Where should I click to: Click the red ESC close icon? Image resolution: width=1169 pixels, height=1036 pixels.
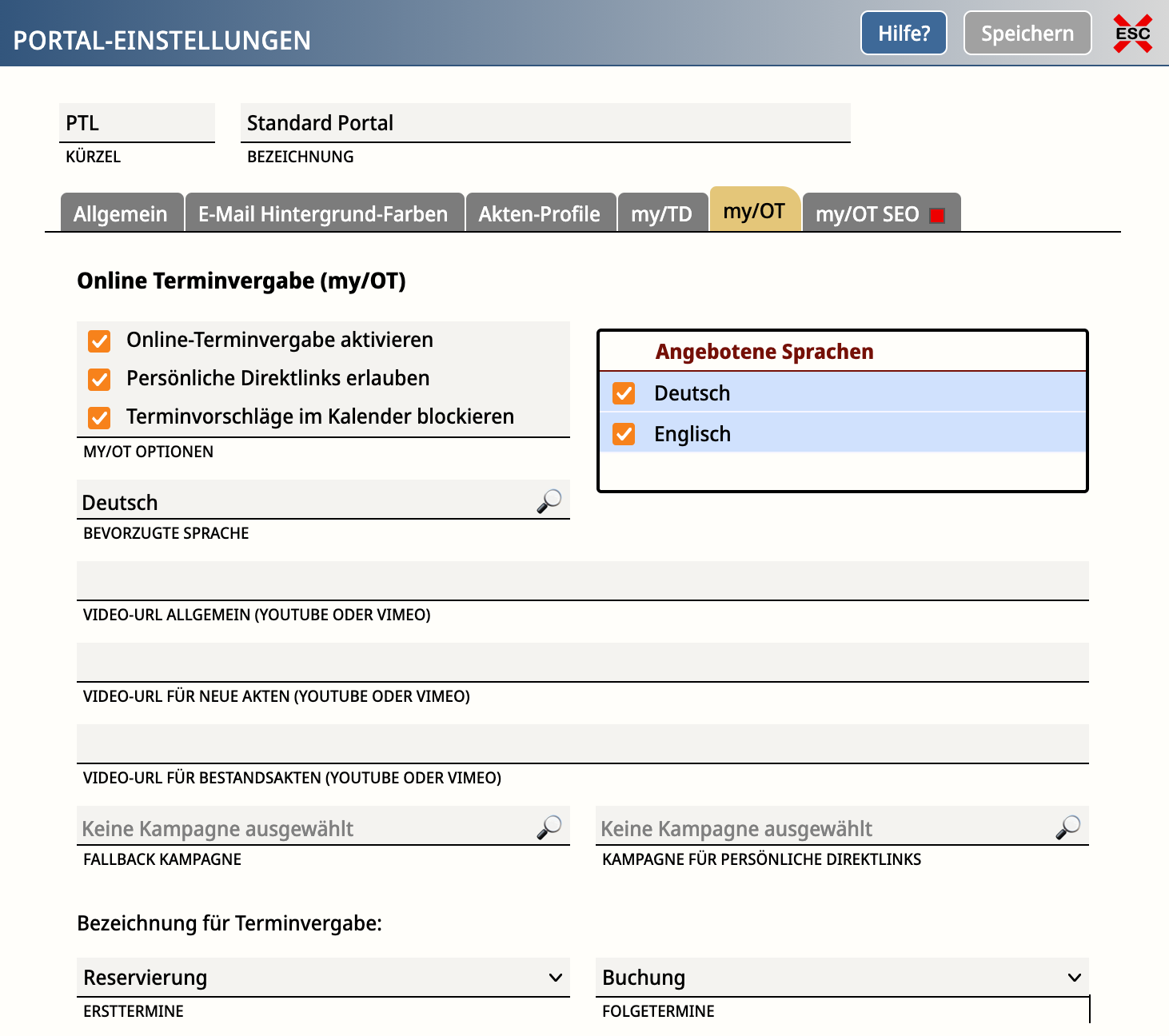(x=1133, y=34)
